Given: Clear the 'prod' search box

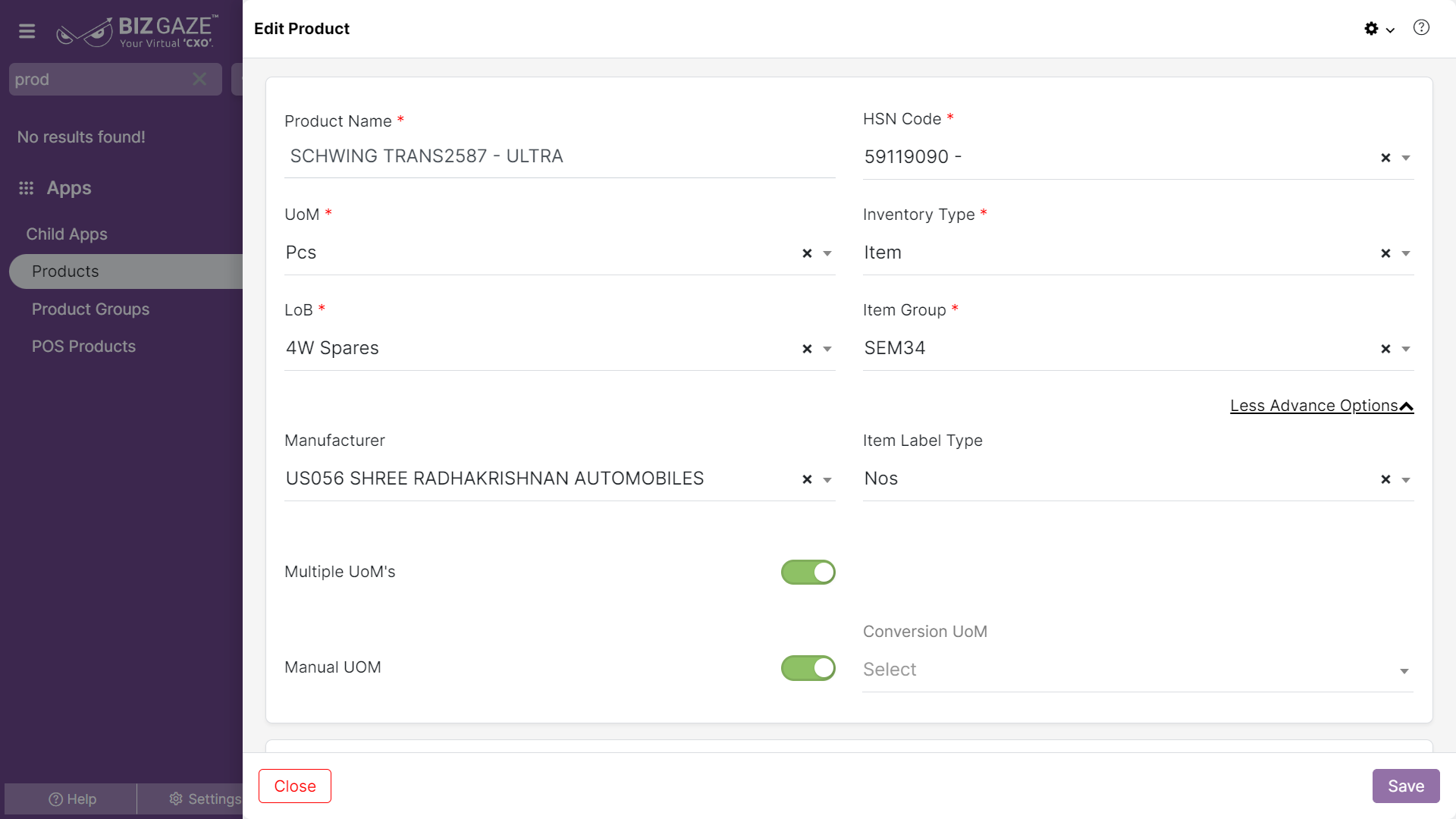Looking at the screenshot, I should (199, 79).
